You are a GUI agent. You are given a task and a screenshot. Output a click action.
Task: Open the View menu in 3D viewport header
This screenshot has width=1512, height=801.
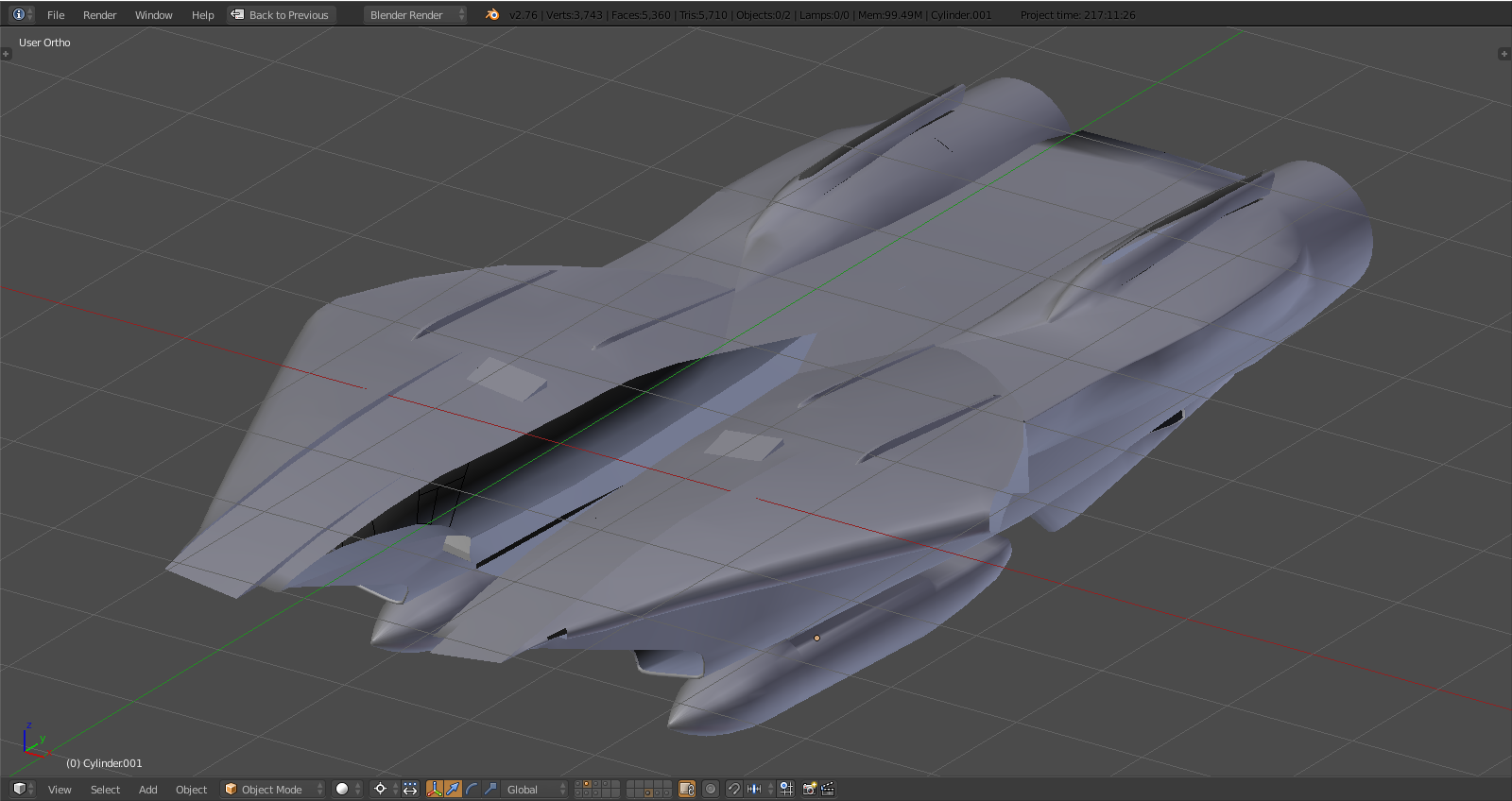60,790
